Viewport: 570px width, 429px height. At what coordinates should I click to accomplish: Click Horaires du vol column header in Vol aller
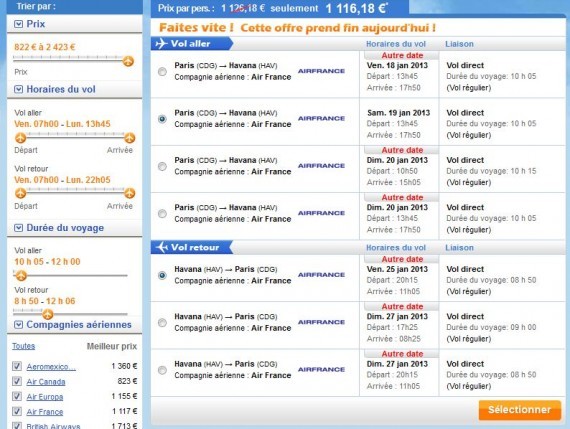(x=396, y=44)
